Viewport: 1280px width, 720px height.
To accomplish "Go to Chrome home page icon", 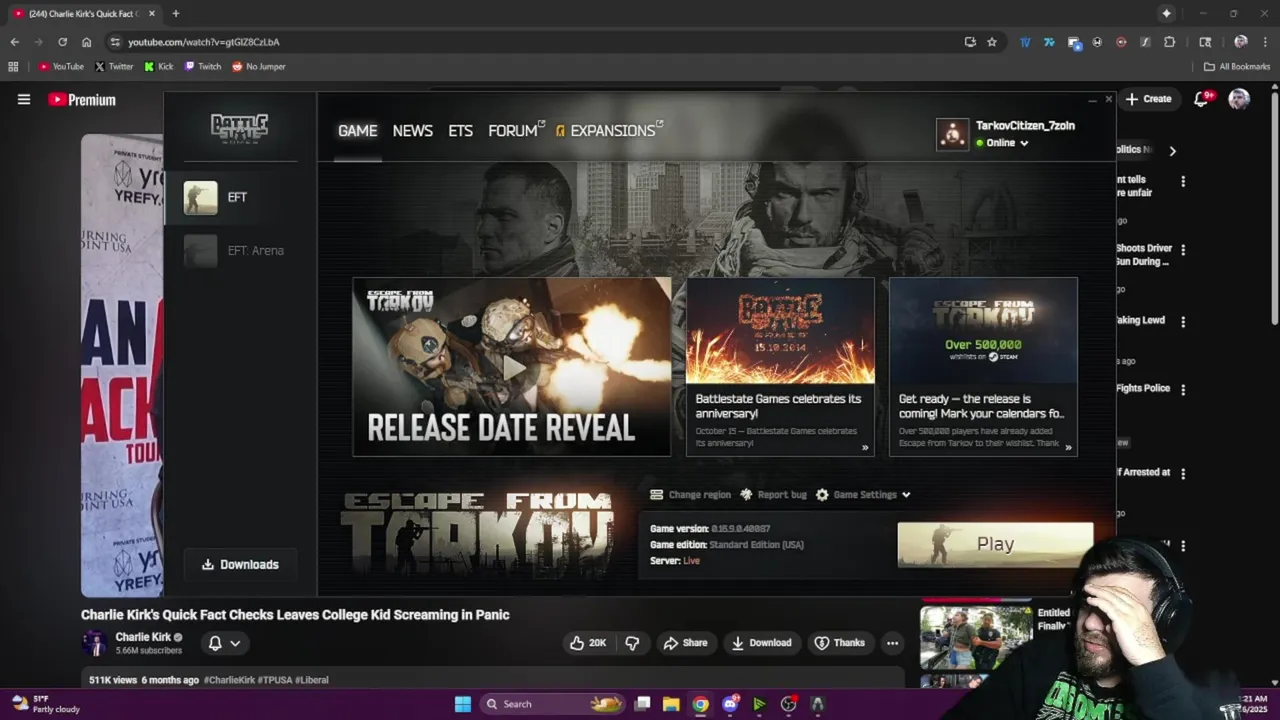I will point(87,42).
